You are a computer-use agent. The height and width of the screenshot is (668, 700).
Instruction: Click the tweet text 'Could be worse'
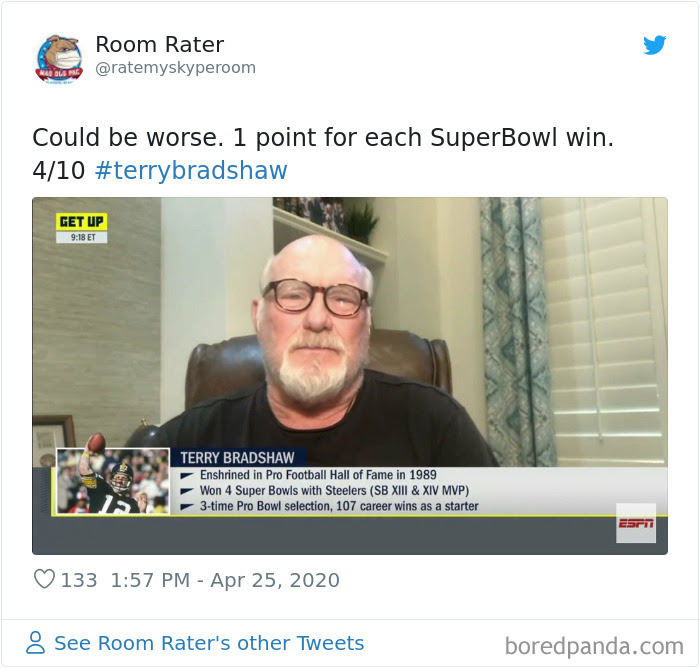click(128, 137)
